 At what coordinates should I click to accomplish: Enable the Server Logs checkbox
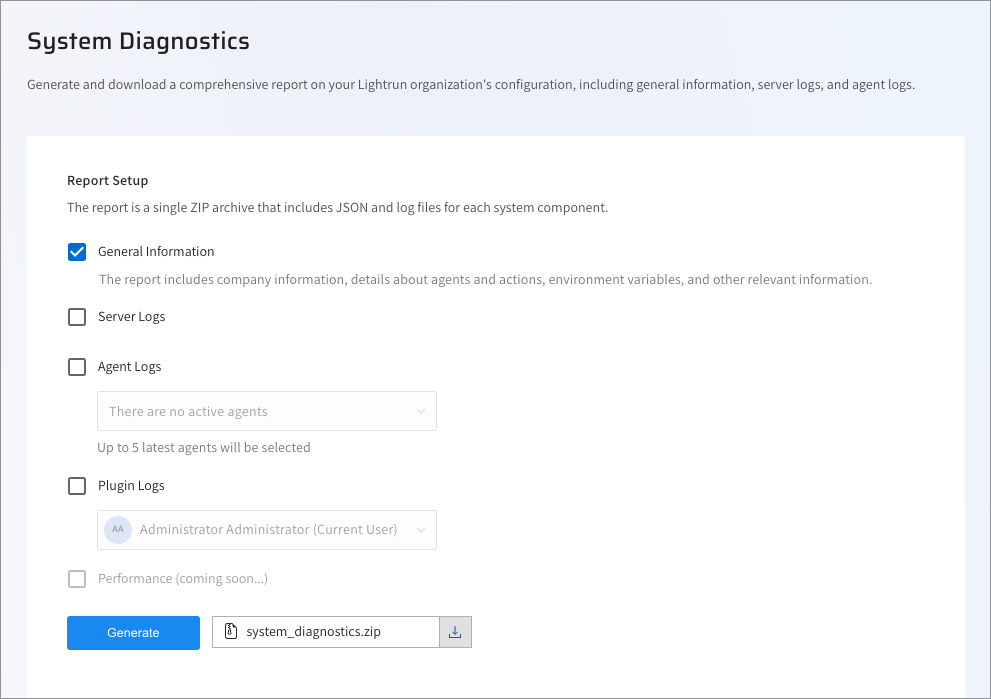tap(77, 317)
